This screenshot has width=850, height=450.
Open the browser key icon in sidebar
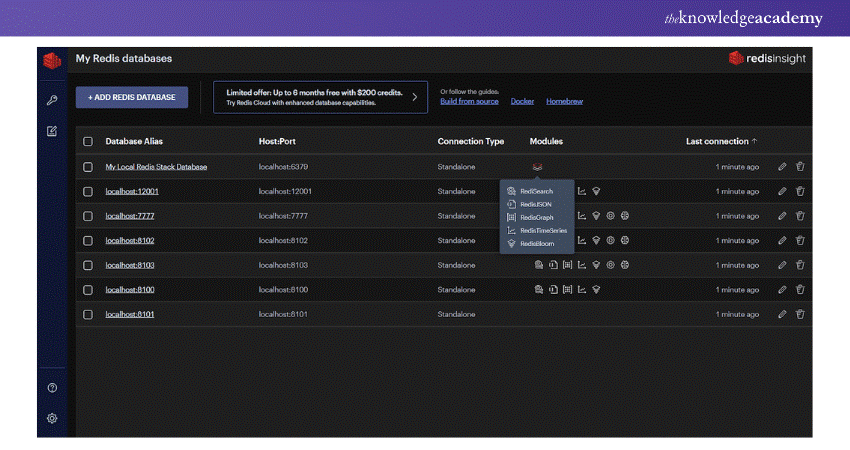coord(52,100)
